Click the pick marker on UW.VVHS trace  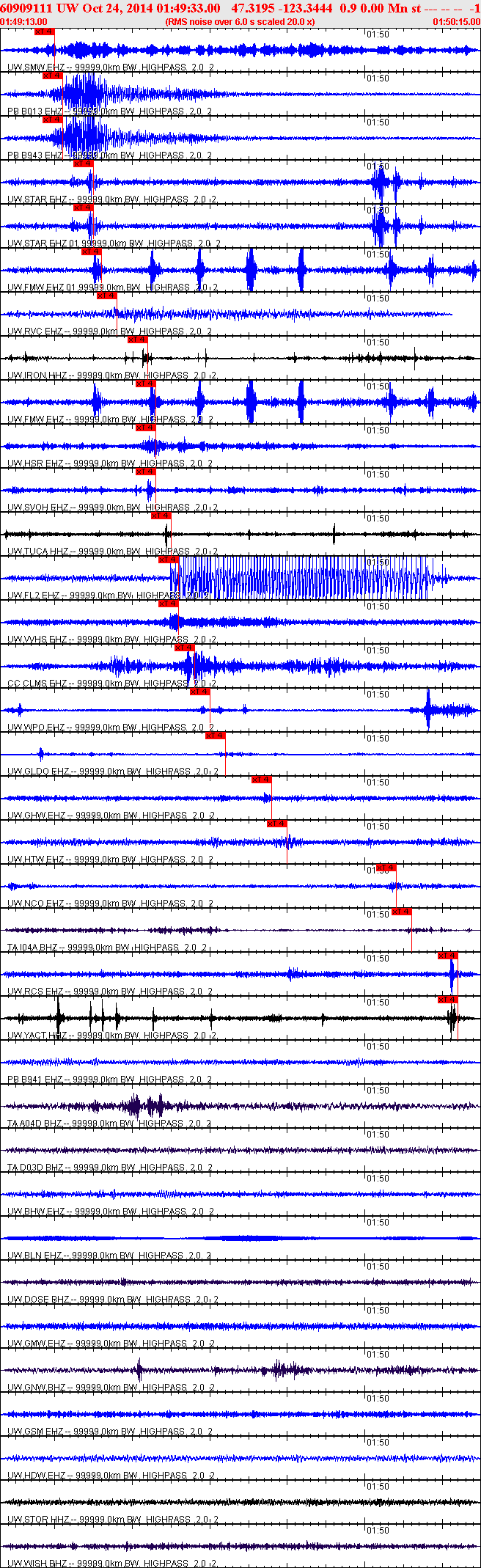(x=169, y=604)
